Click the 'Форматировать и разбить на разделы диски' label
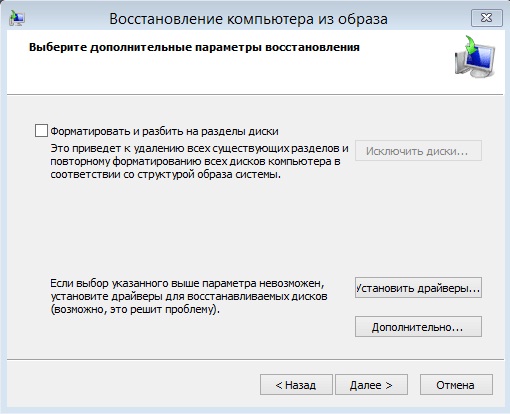 [164, 131]
